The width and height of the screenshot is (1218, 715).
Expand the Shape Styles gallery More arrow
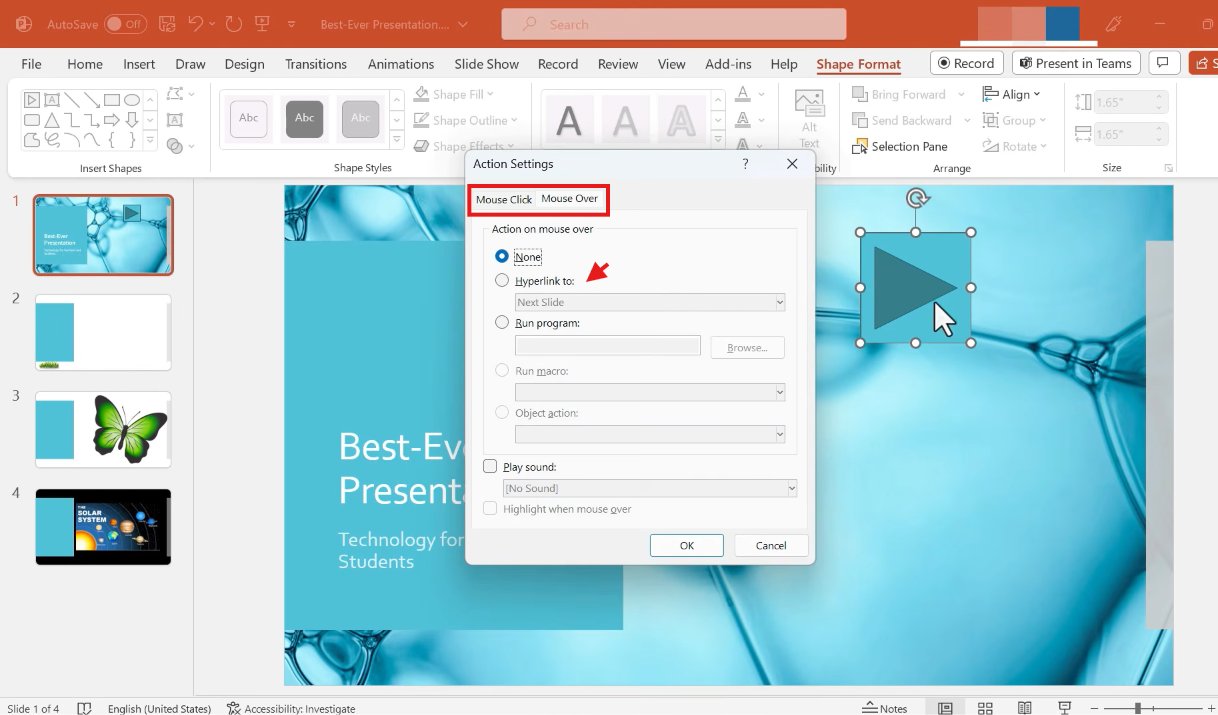(396, 142)
